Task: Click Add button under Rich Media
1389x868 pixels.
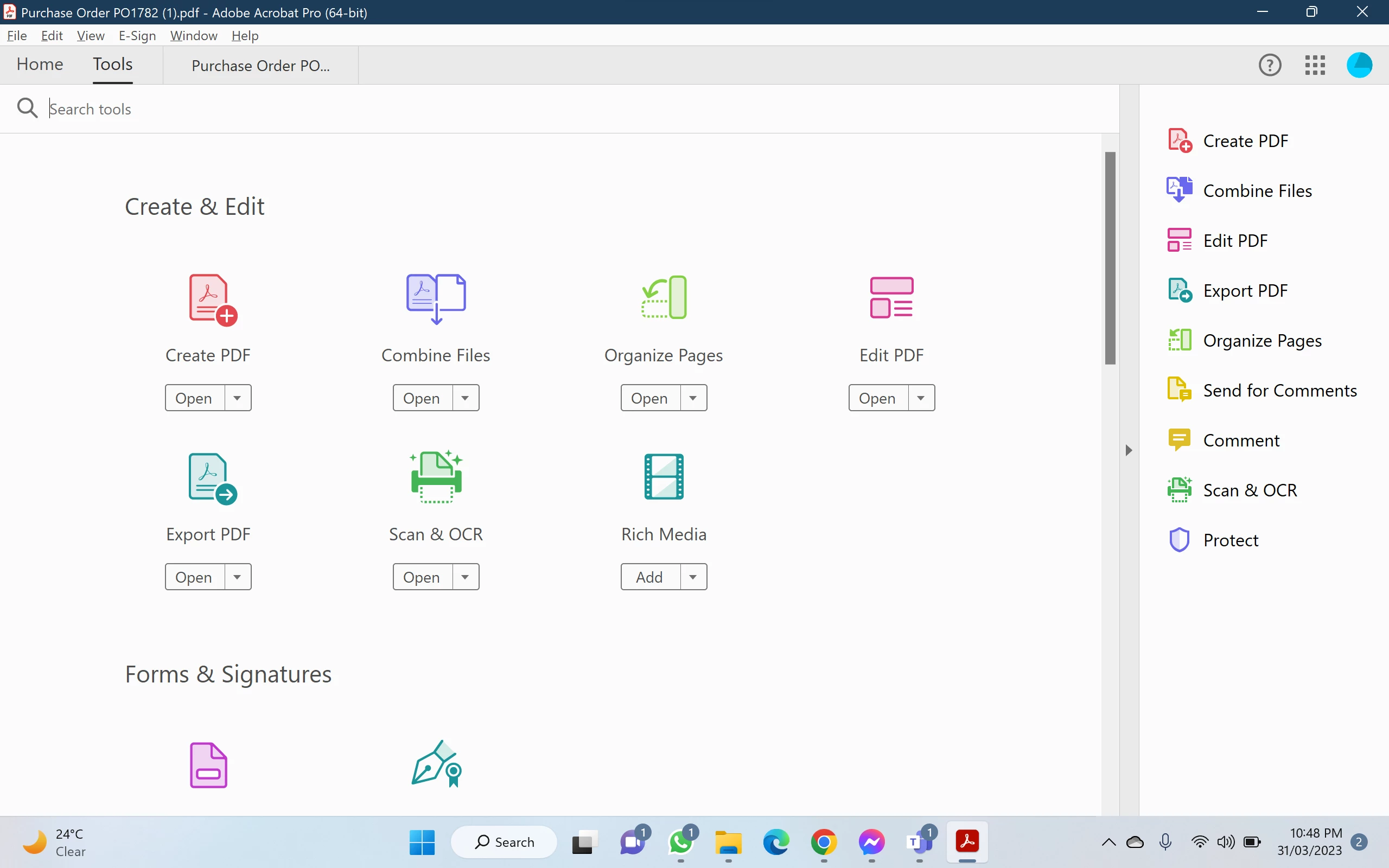Action: pyautogui.click(x=649, y=577)
